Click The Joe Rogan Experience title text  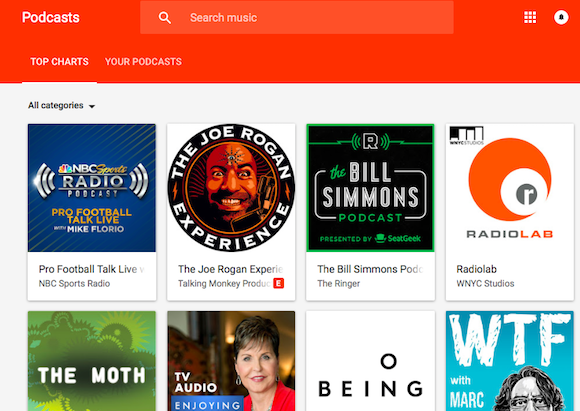click(x=230, y=269)
